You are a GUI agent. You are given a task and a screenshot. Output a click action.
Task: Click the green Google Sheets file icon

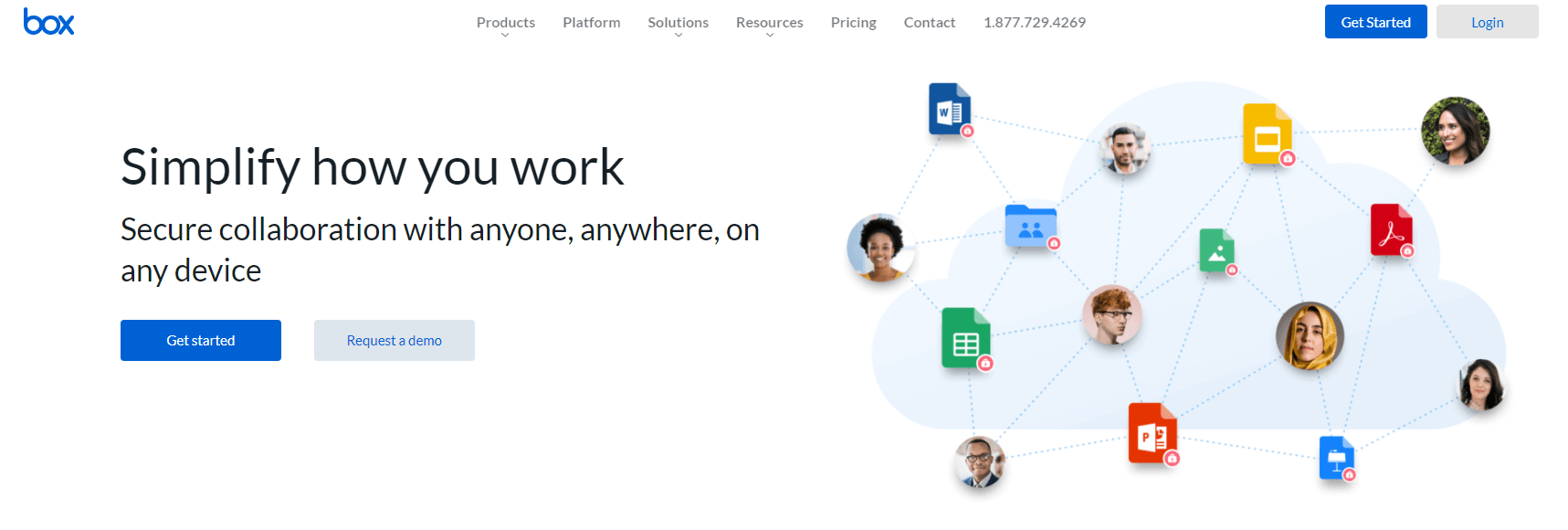[965, 338]
